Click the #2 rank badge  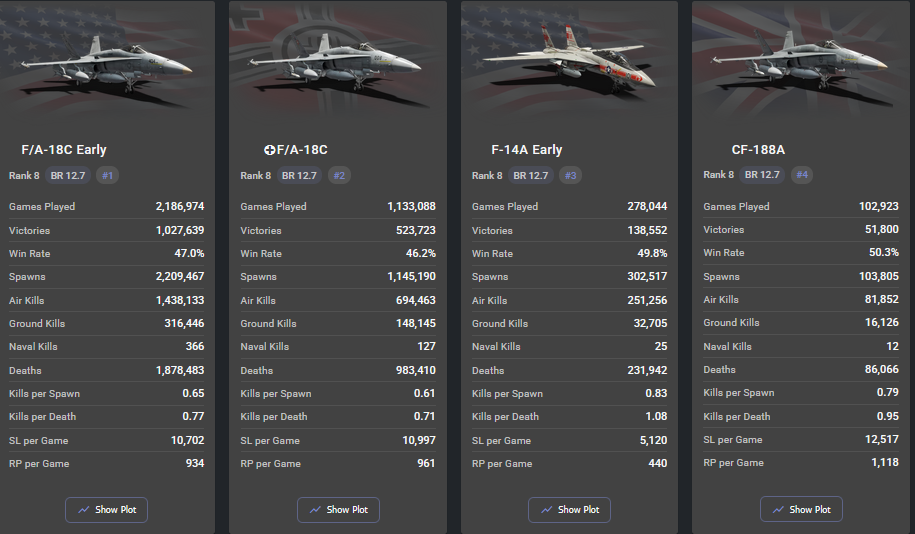point(339,176)
